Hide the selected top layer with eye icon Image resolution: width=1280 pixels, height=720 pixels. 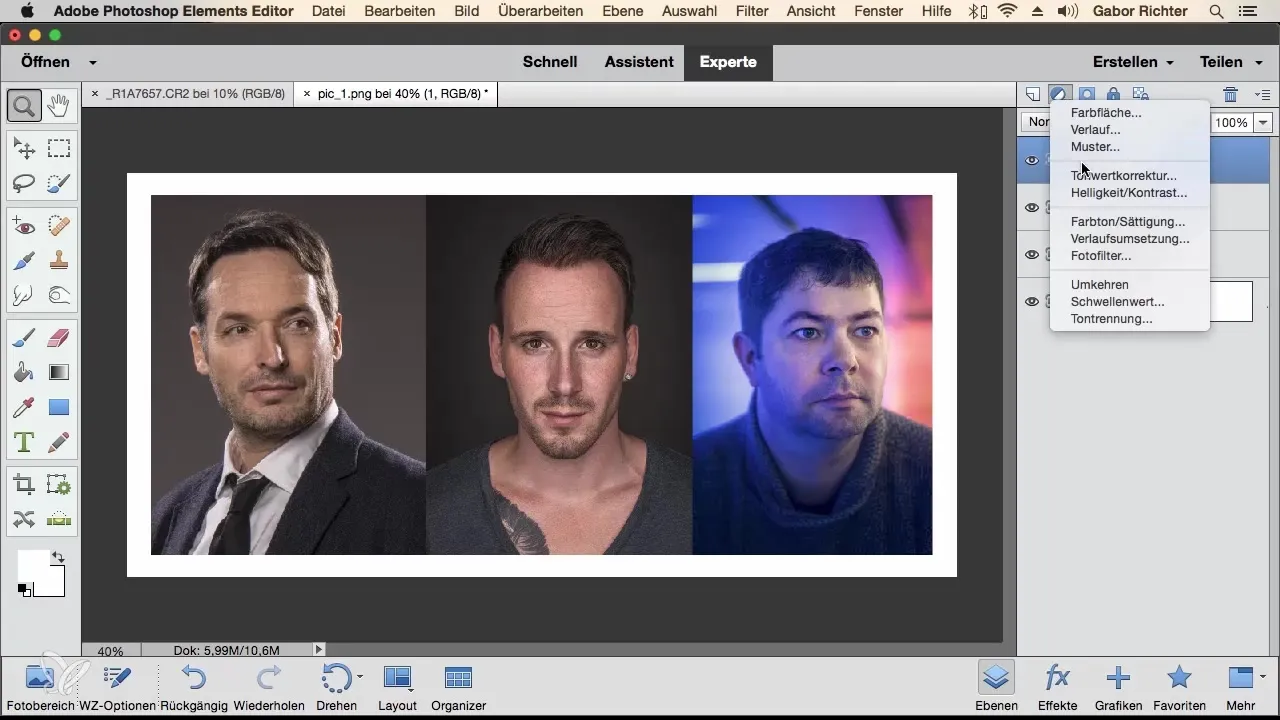[1032, 160]
